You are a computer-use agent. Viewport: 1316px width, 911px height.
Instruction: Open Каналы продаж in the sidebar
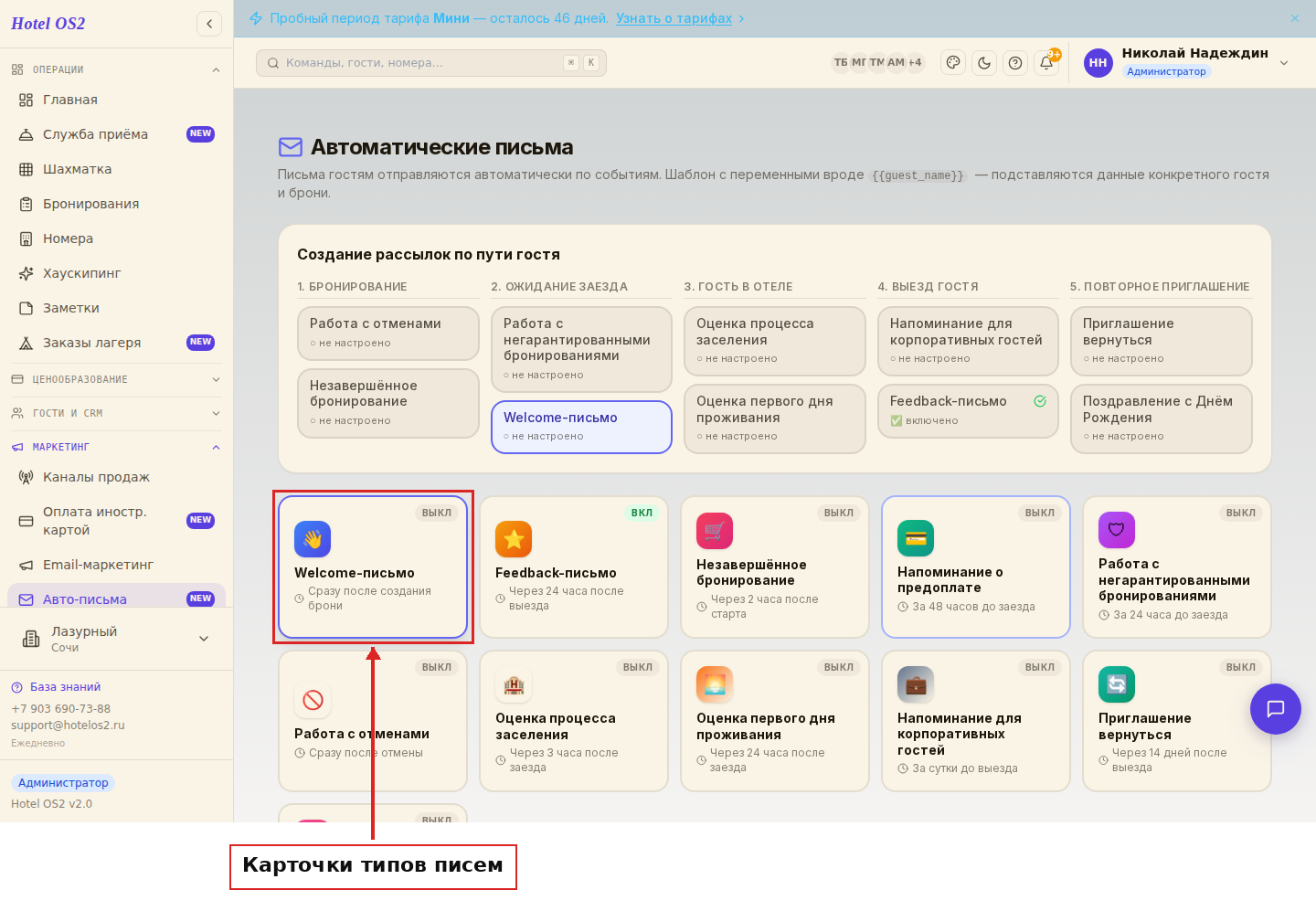116,477
